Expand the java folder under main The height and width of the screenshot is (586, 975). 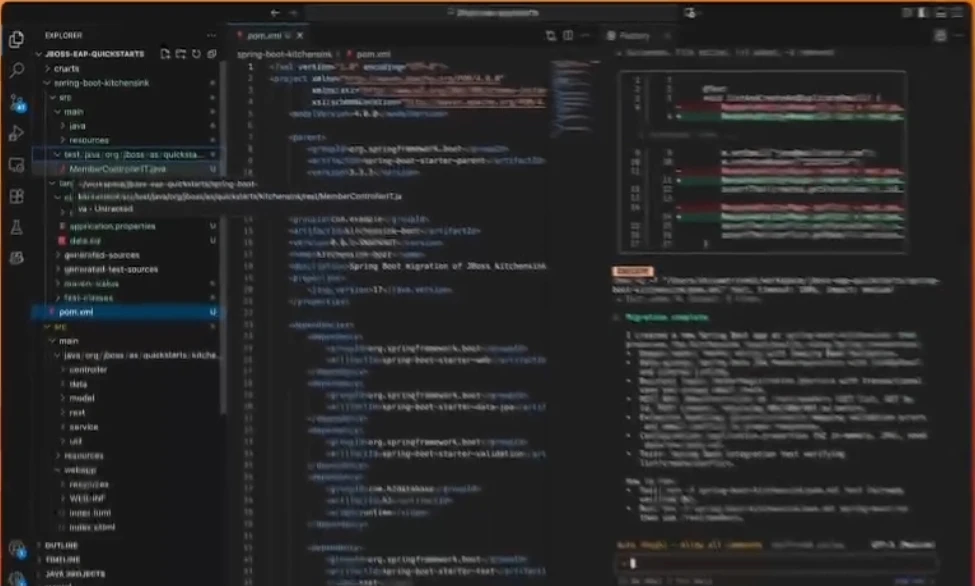click(x=77, y=126)
